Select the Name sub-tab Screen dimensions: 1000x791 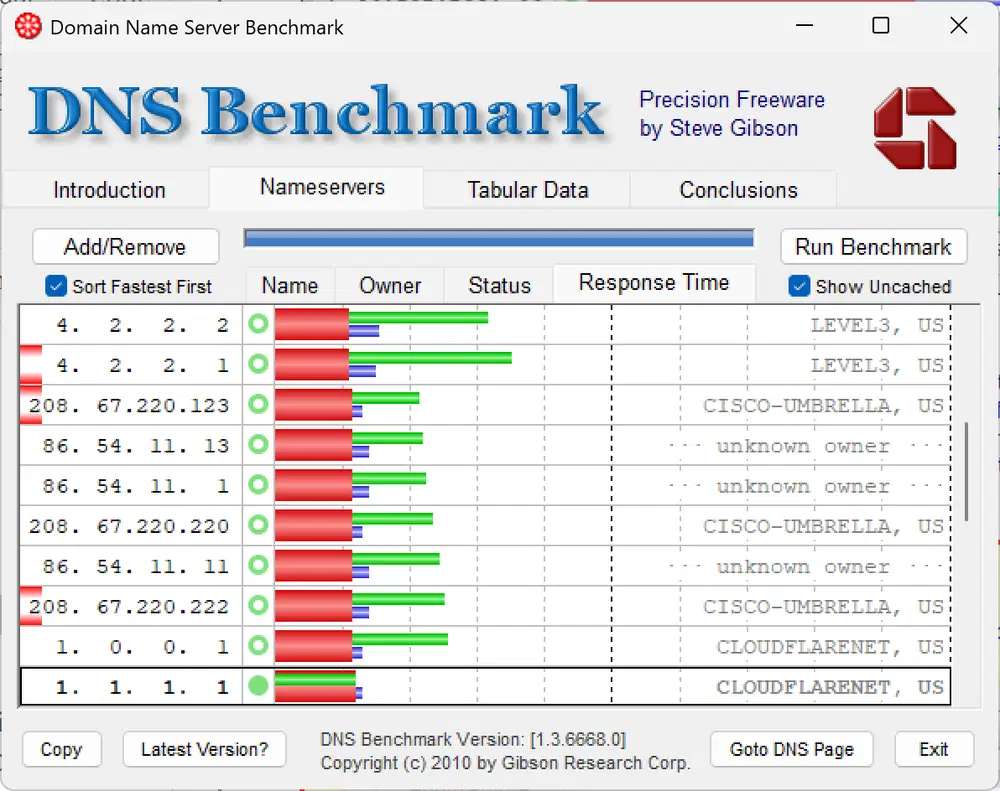290,285
